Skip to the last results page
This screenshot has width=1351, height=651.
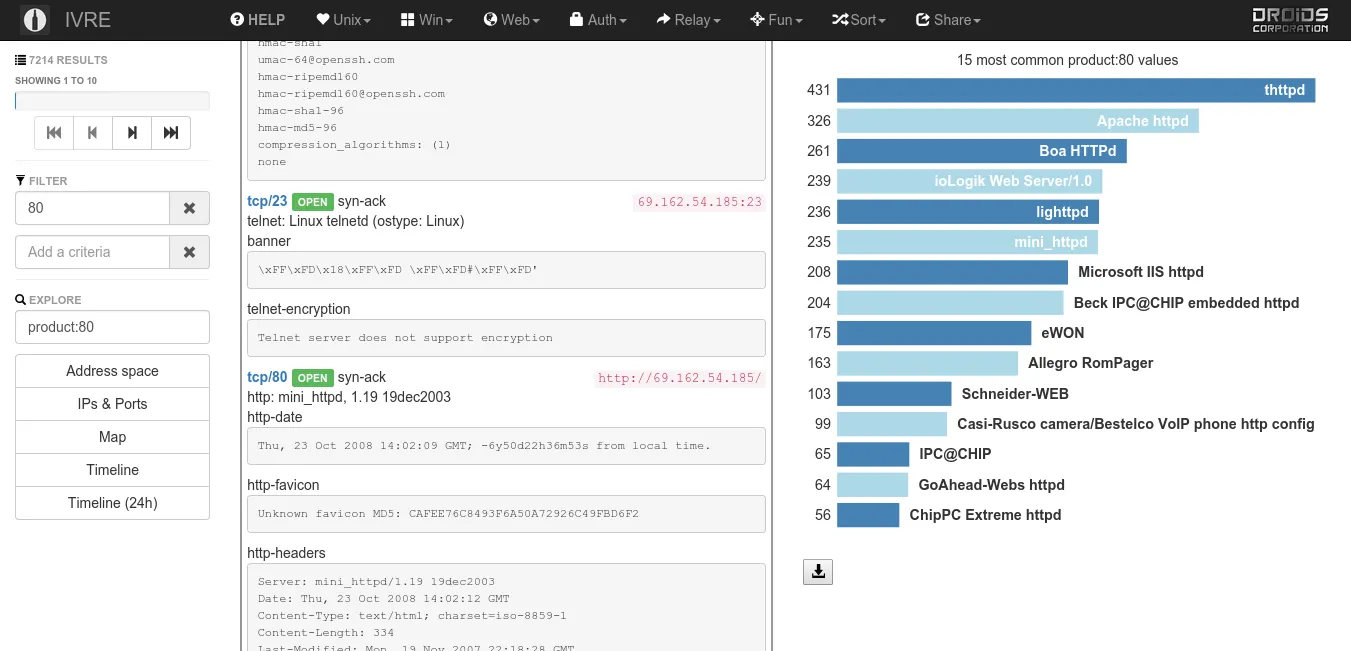click(x=170, y=132)
